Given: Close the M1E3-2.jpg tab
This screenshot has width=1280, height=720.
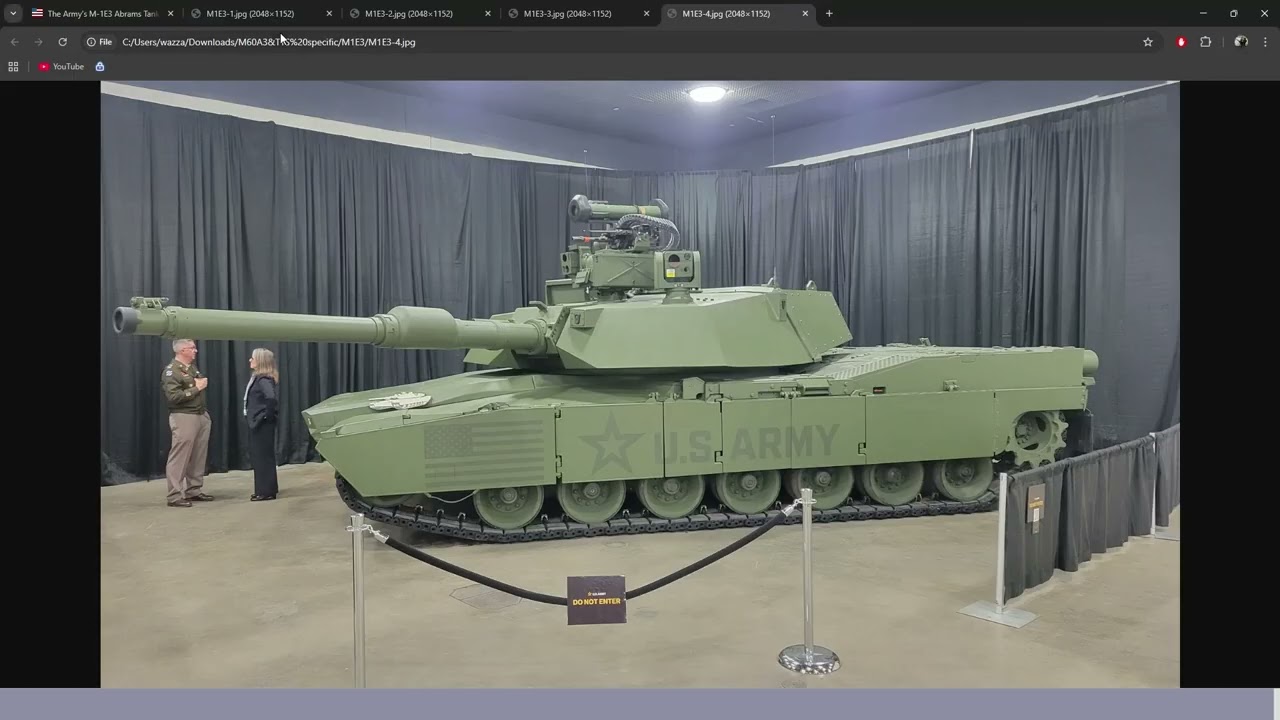Looking at the screenshot, I should click(488, 14).
